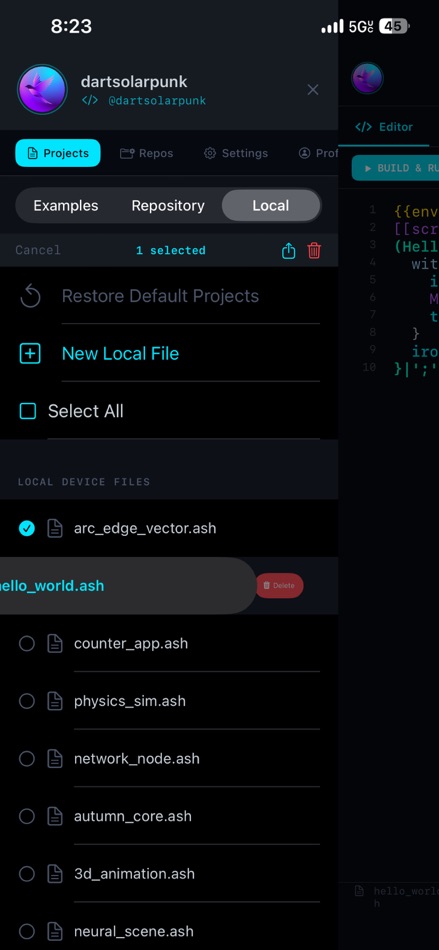Tap the file icon next to autumn_core.ash
The width and height of the screenshot is (439, 950).
click(x=55, y=816)
